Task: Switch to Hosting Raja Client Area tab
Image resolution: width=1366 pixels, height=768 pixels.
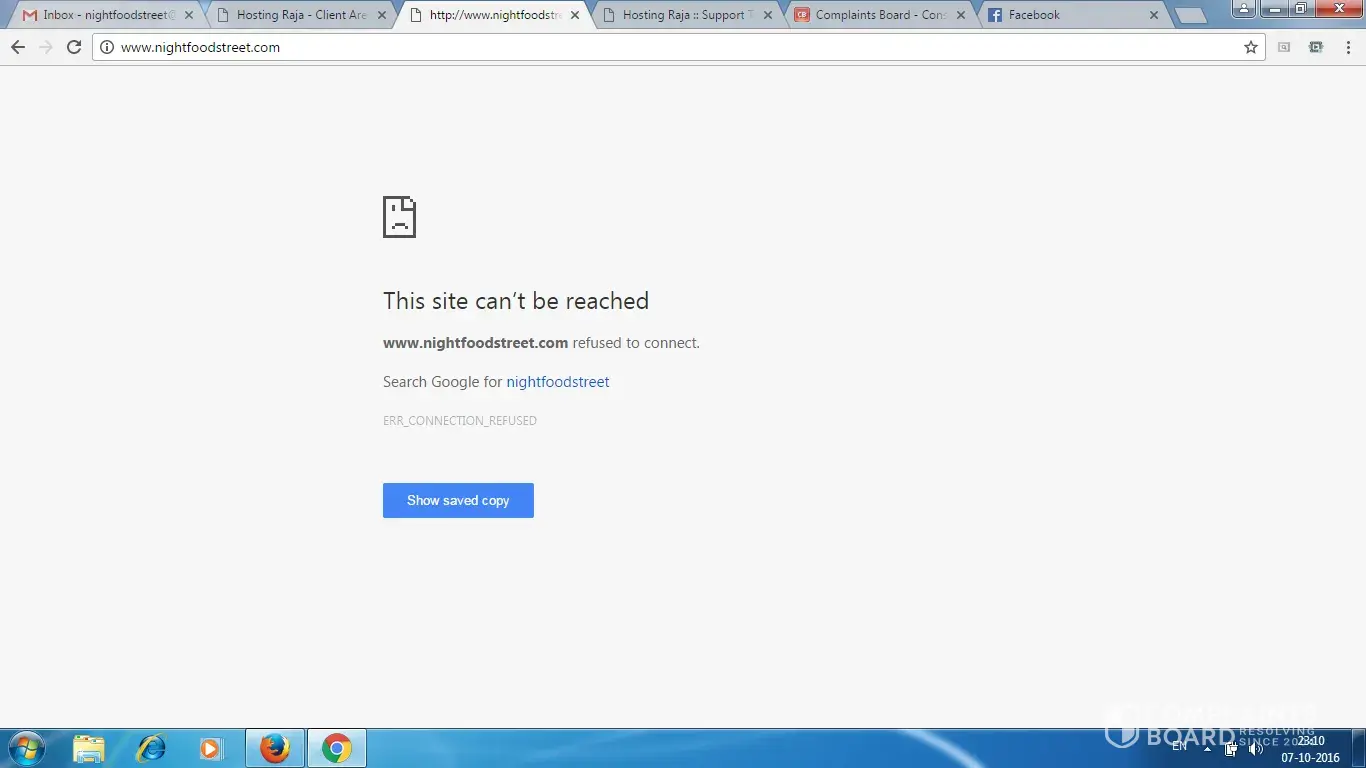Action: (301, 15)
